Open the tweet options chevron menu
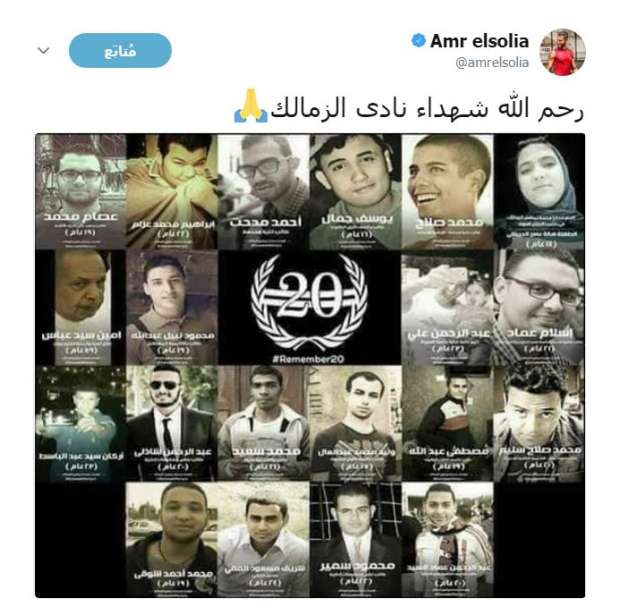620x615 pixels. 43,51
